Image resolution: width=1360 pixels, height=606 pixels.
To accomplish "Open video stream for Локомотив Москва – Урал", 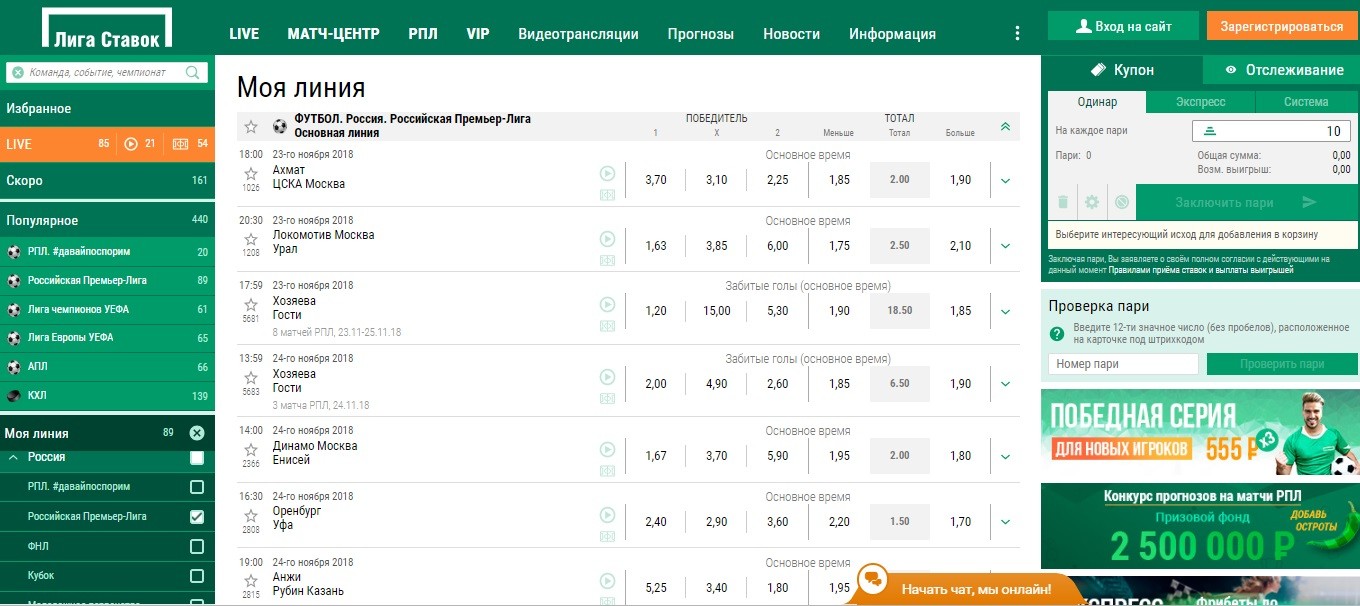I will [607, 239].
